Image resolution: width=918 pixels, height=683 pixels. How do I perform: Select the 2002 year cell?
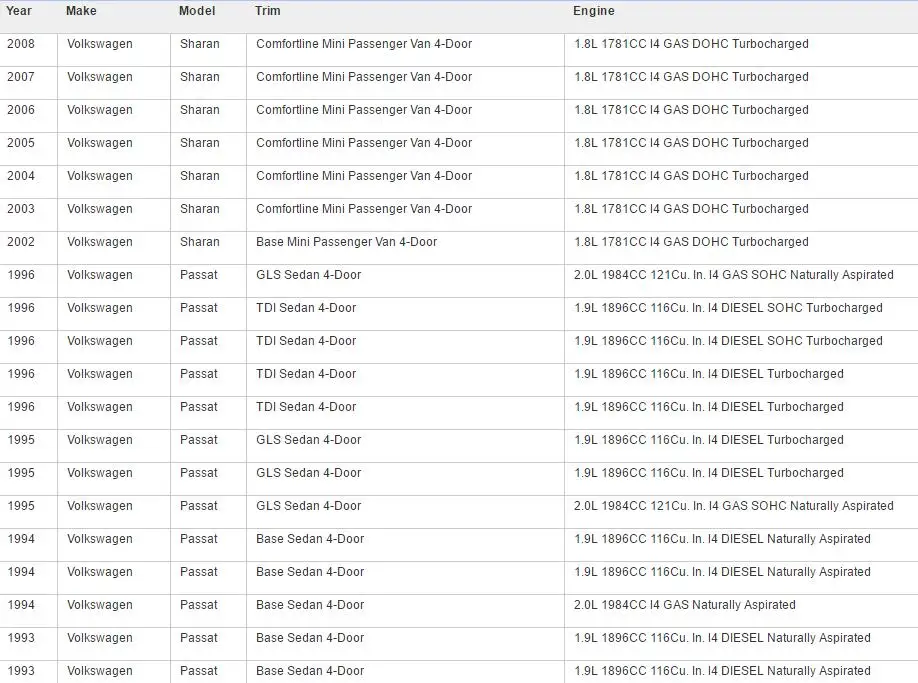point(21,242)
